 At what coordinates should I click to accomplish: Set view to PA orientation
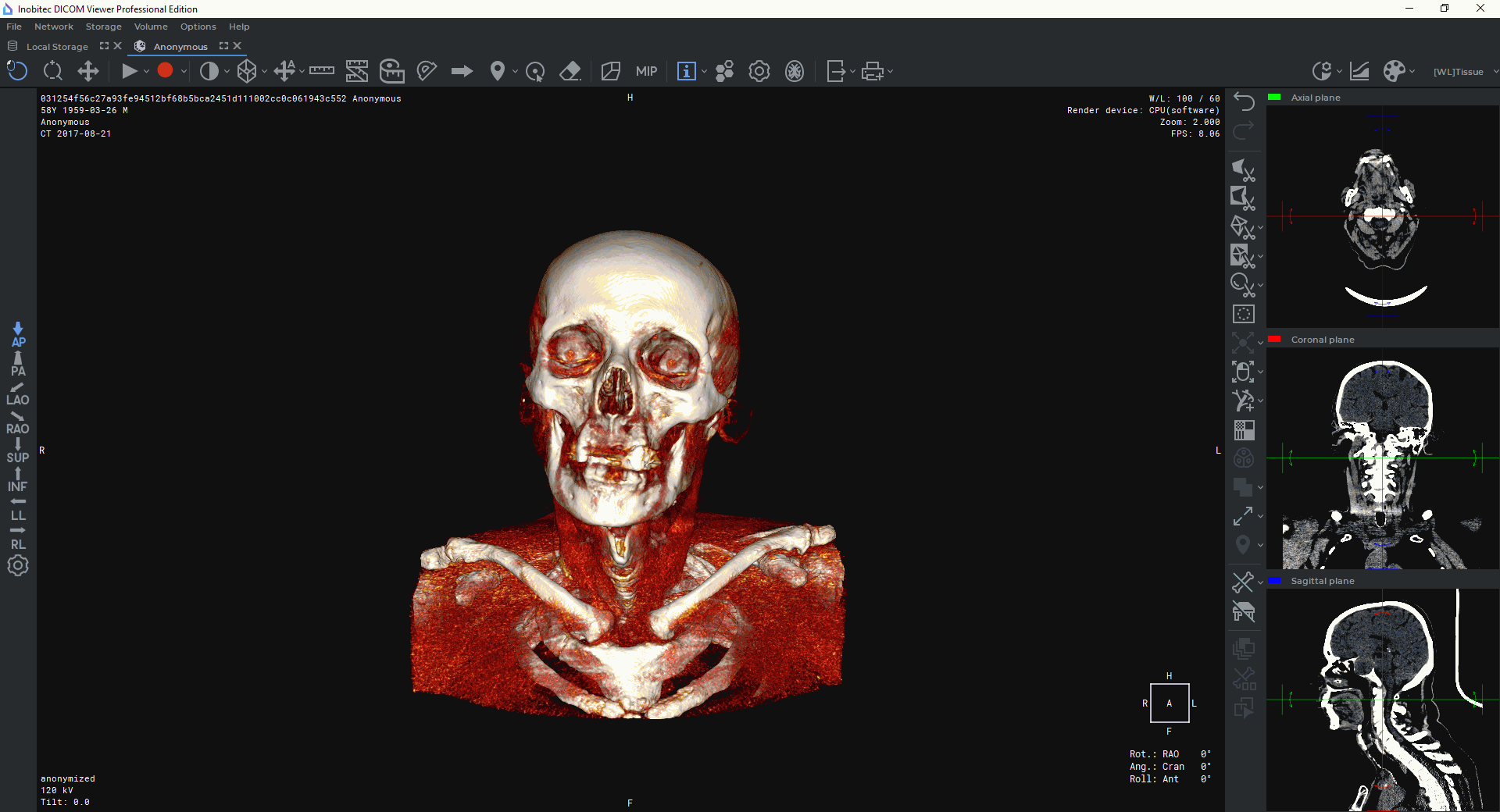pyautogui.click(x=18, y=364)
